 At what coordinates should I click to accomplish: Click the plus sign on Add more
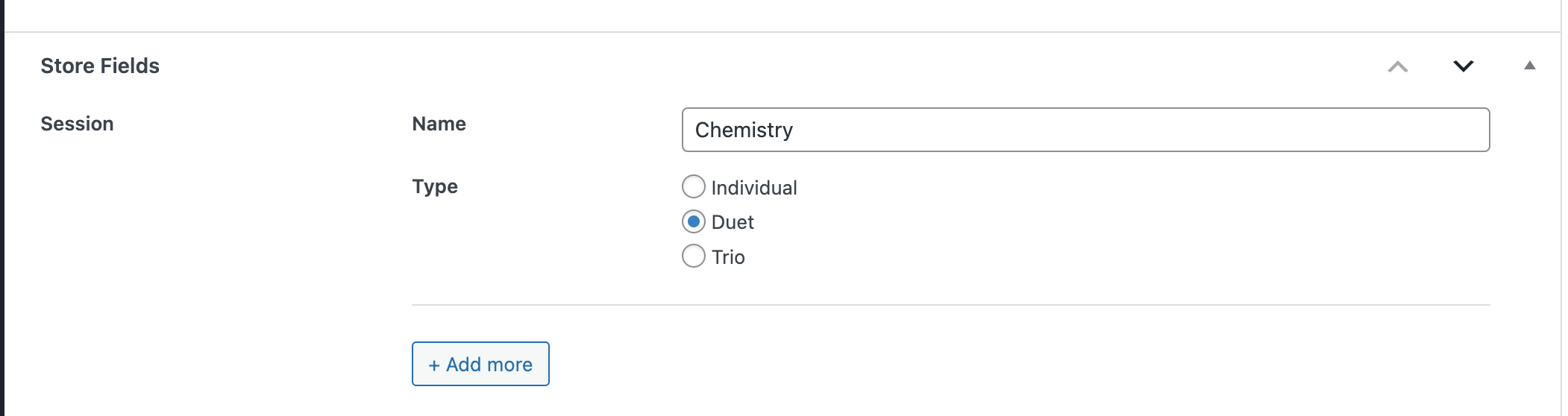click(x=434, y=365)
